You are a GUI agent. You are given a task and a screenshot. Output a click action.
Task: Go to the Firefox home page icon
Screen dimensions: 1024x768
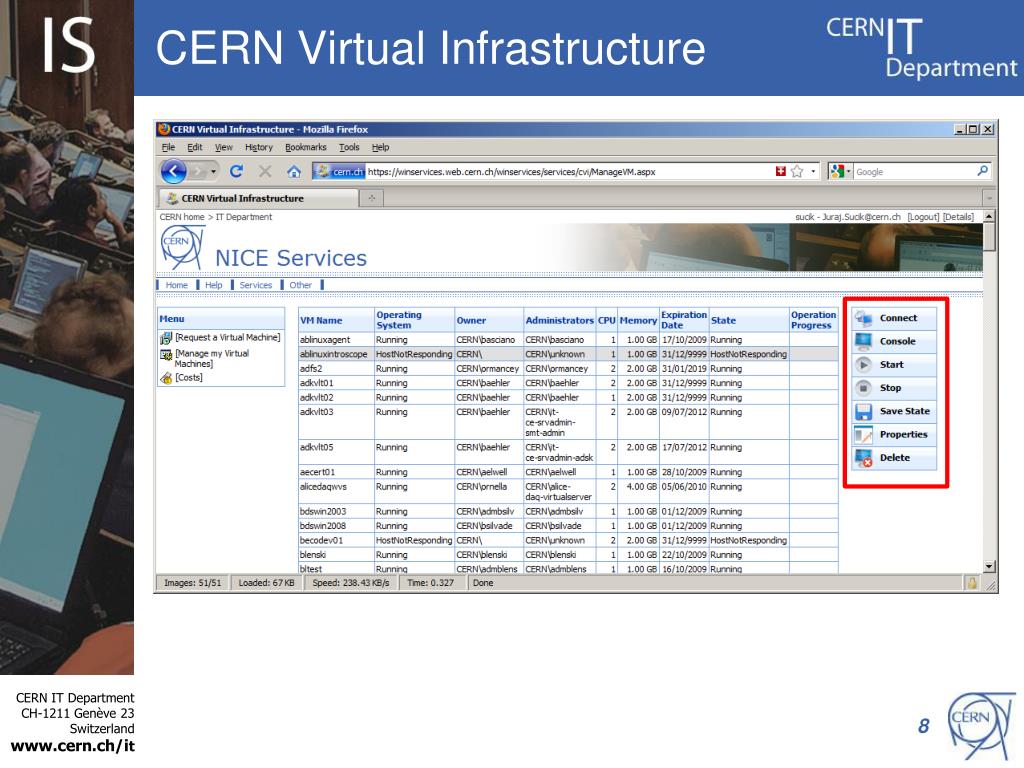294,172
